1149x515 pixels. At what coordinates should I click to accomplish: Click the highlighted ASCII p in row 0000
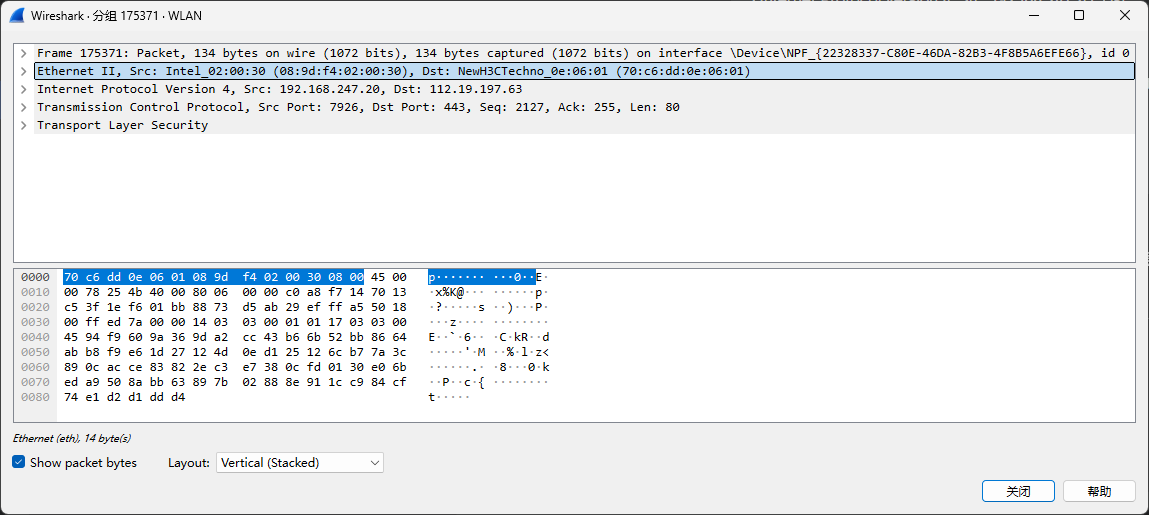[432, 277]
